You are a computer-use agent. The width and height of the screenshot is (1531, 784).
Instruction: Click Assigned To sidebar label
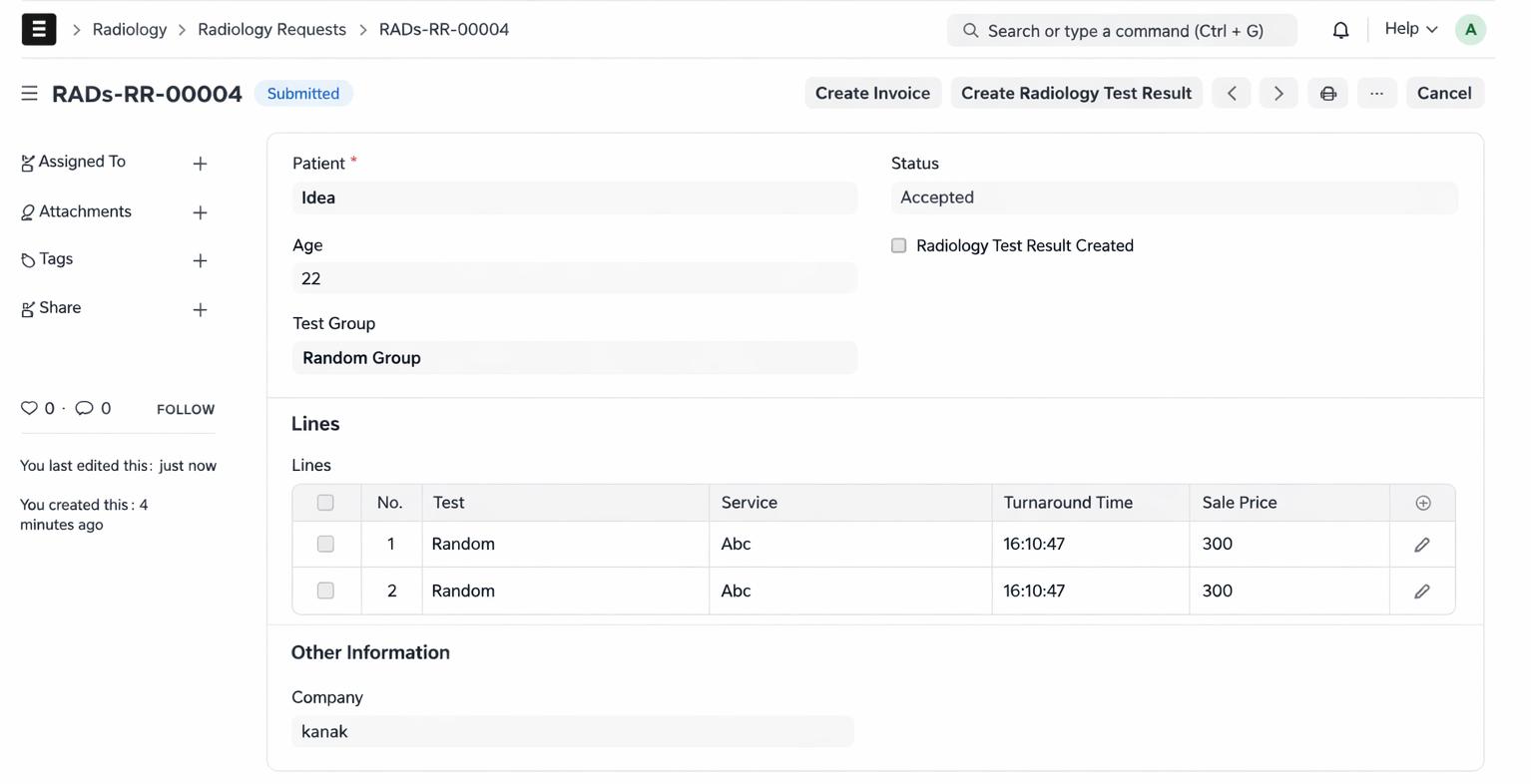click(82, 162)
